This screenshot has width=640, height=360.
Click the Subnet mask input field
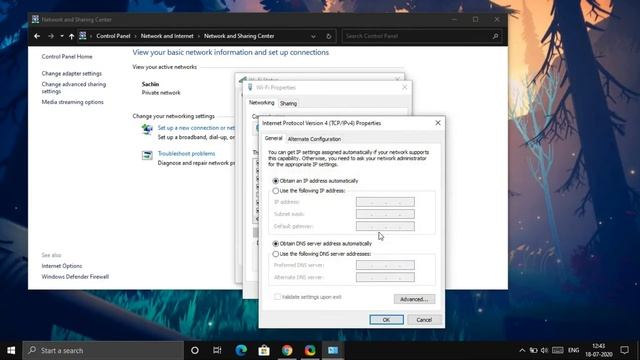coord(385,214)
